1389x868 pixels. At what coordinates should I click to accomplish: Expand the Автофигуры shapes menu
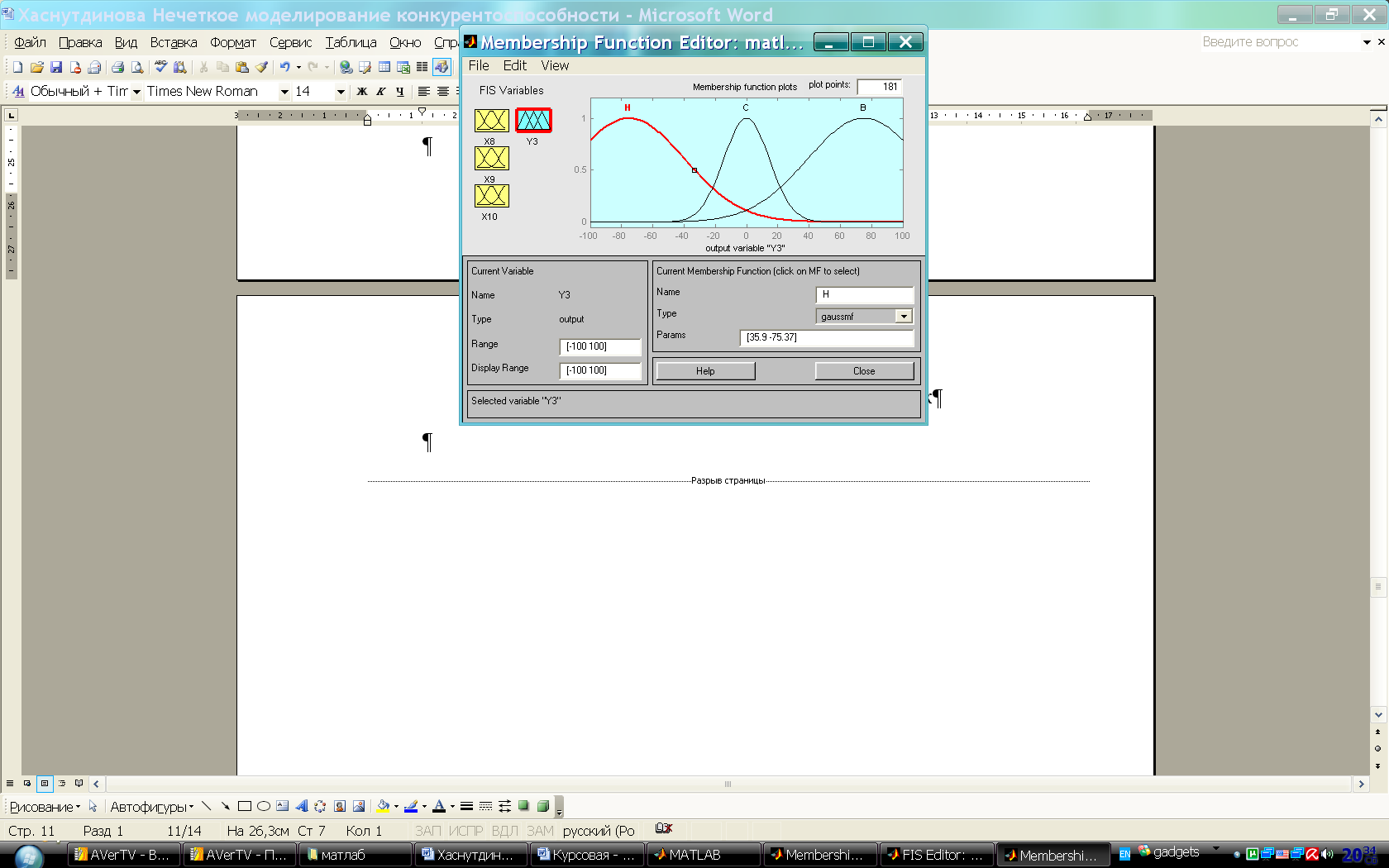pyautogui.click(x=152, y=807)
